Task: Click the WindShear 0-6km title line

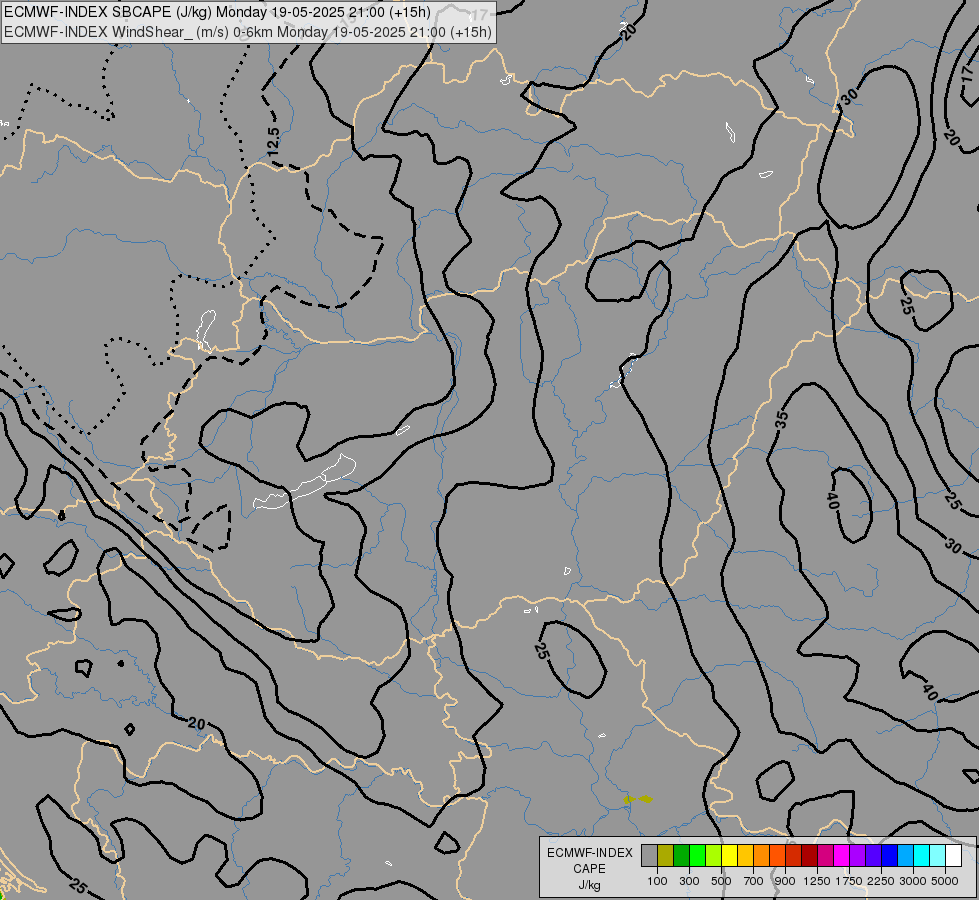Action: 247,32
